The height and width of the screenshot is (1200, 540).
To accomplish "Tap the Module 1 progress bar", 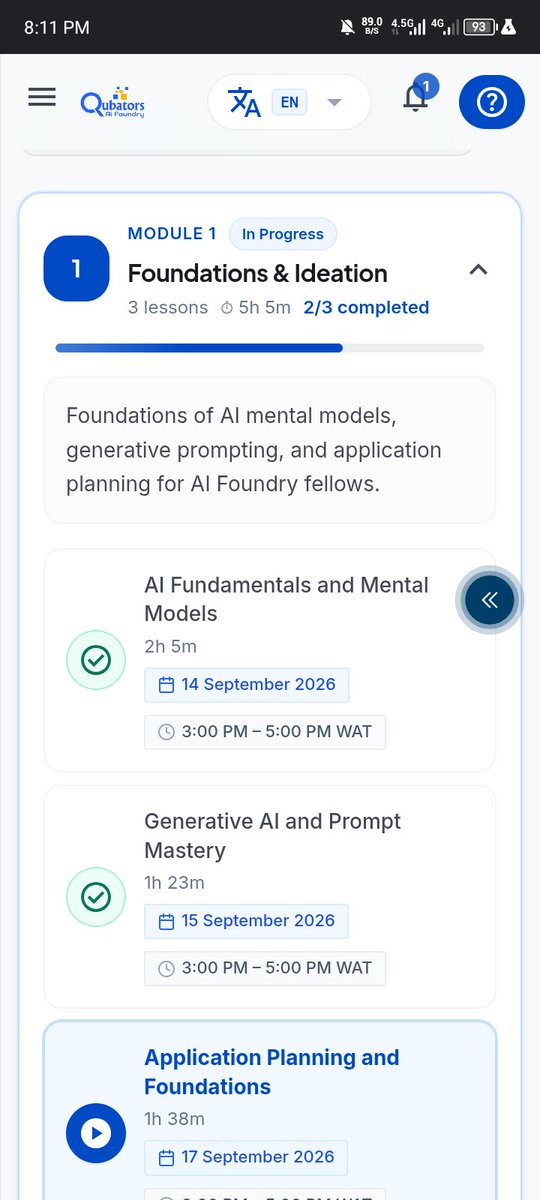I will click(x=270, y=348).
